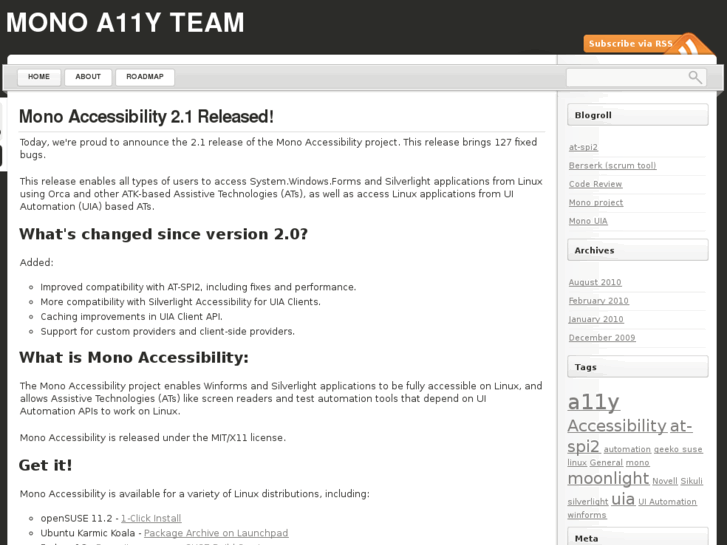727x545 pixels.
Task: Select the at-spi2 tag in tag cloud
Action: [584, 447]
